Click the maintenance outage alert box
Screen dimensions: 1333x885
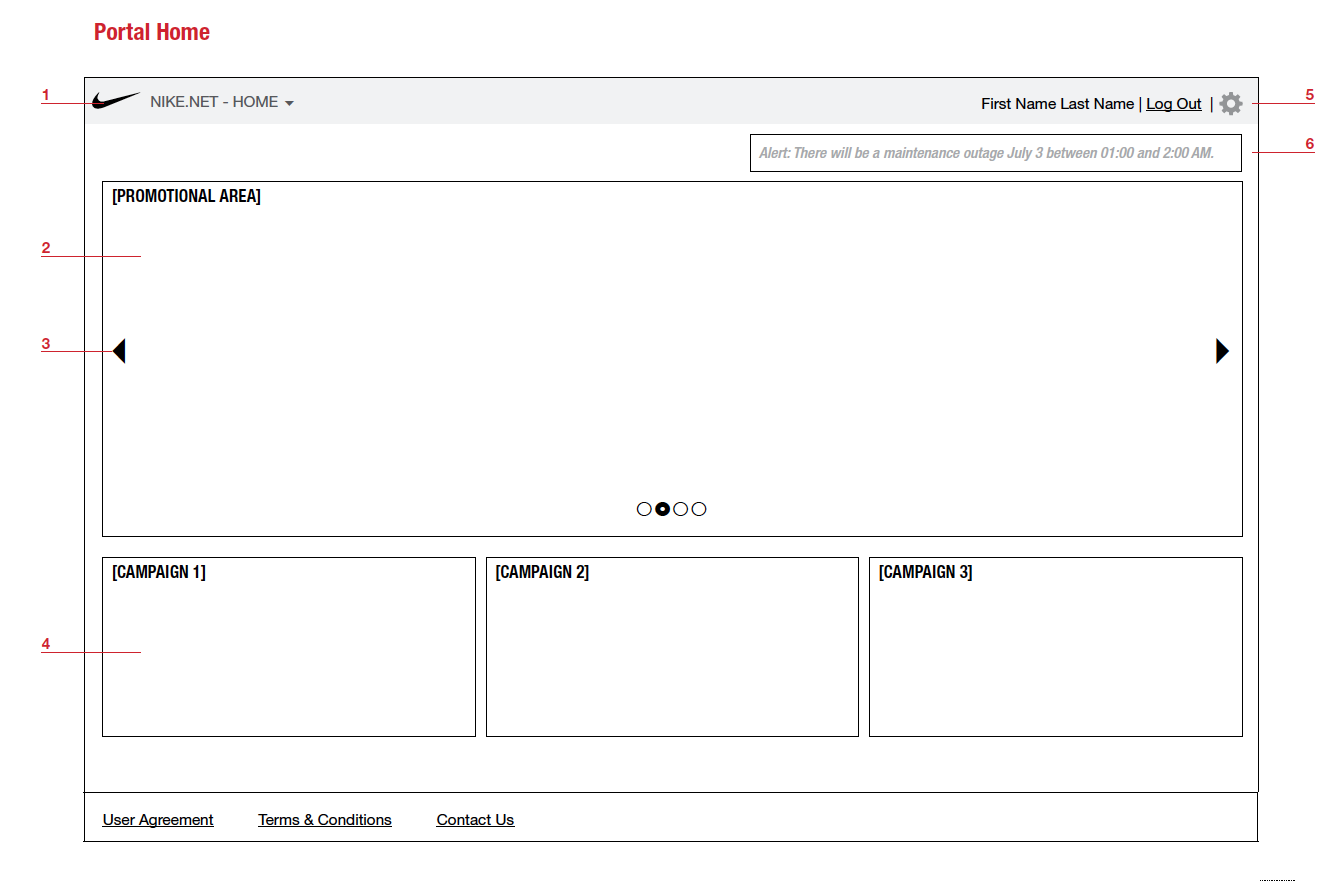click(995, 153)
